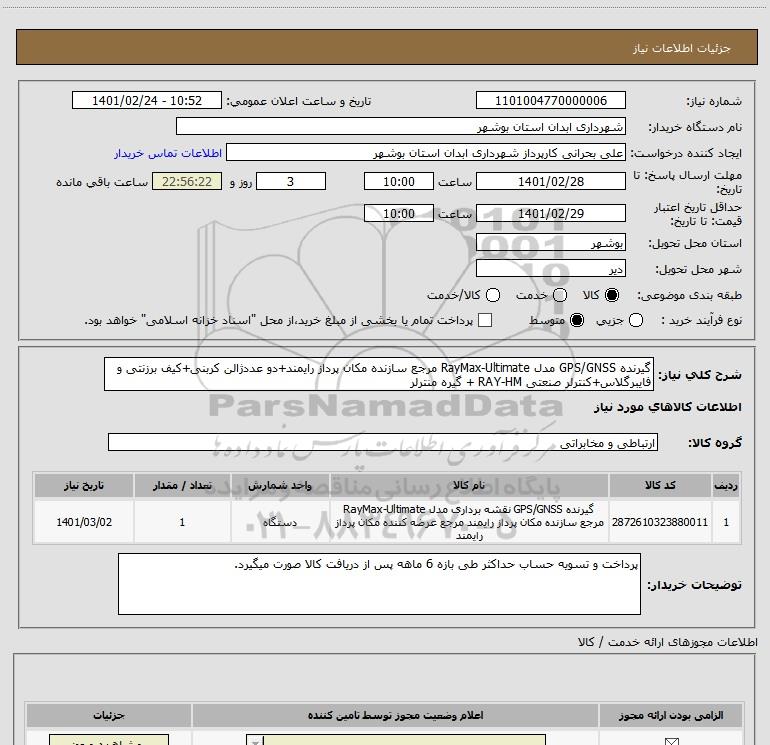Tick the اسناد خزانه اسلامی payment checkbox
770x745 pixels.
pos(485,320)
